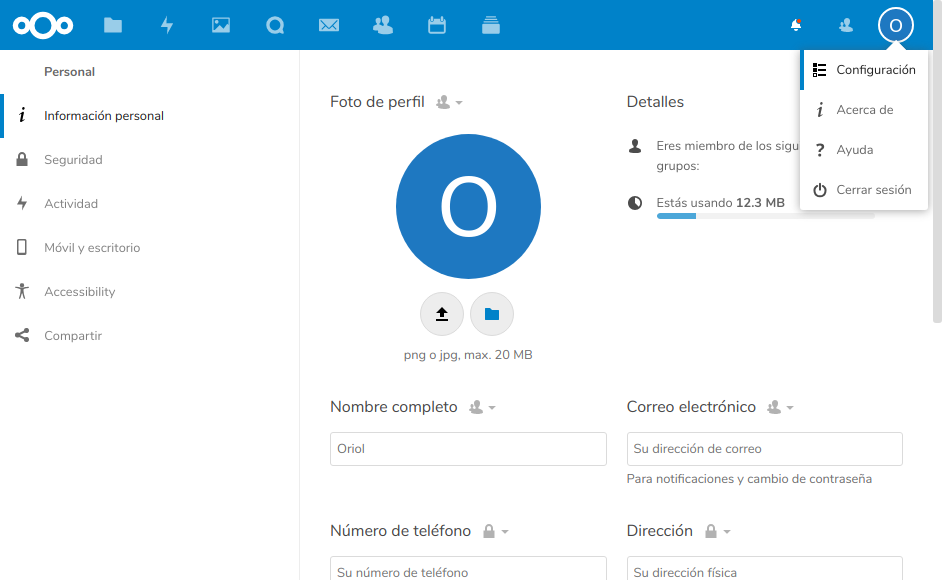942x580 pixels.
Task: Select Cerrar sesión from user menu
Action: tap(873, 190)
